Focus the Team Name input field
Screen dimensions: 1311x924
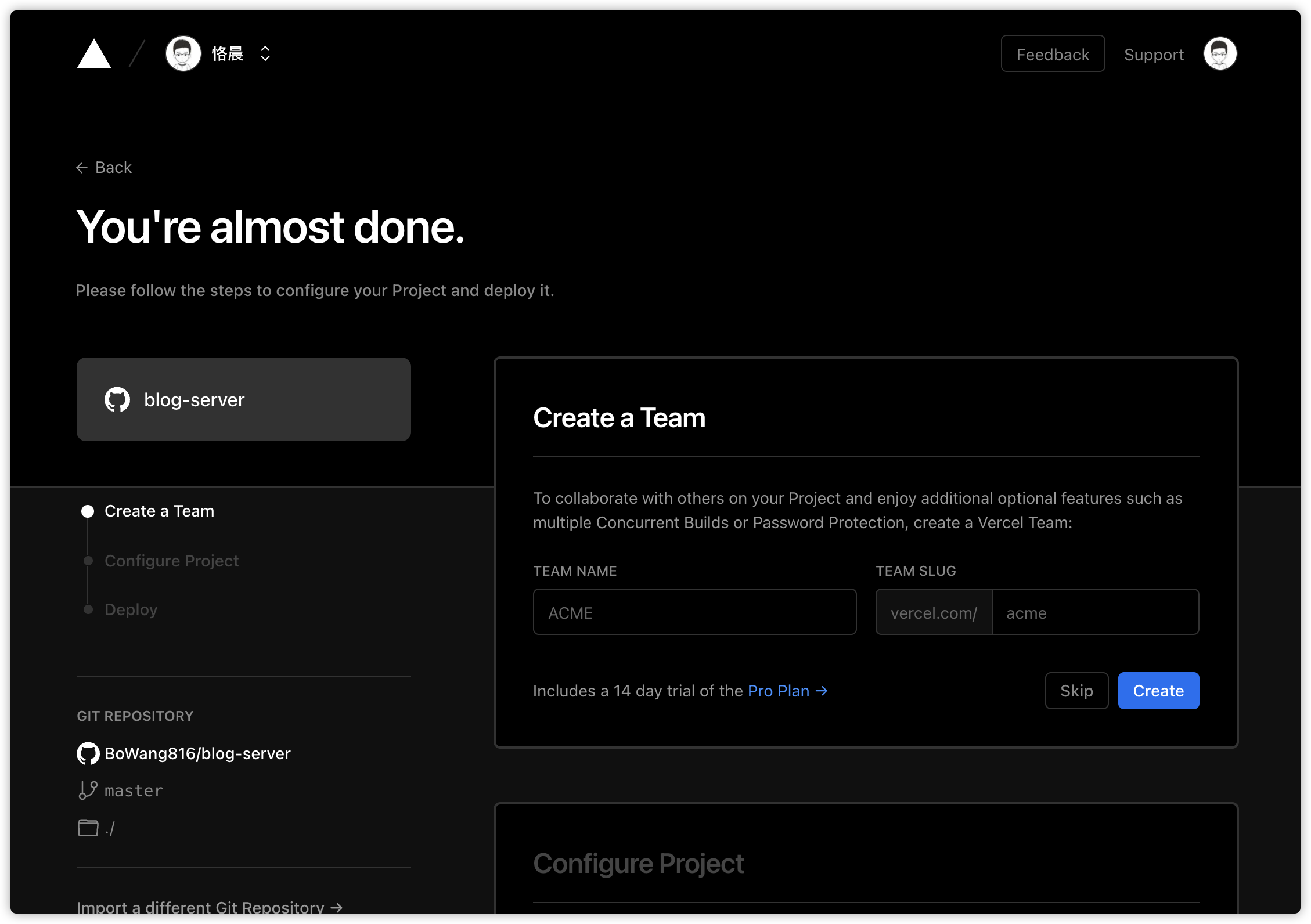pos(694,612)
